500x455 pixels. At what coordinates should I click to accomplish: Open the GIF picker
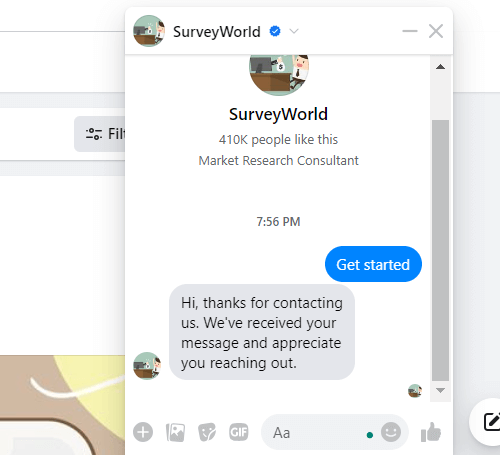click(x=239, y=432)
